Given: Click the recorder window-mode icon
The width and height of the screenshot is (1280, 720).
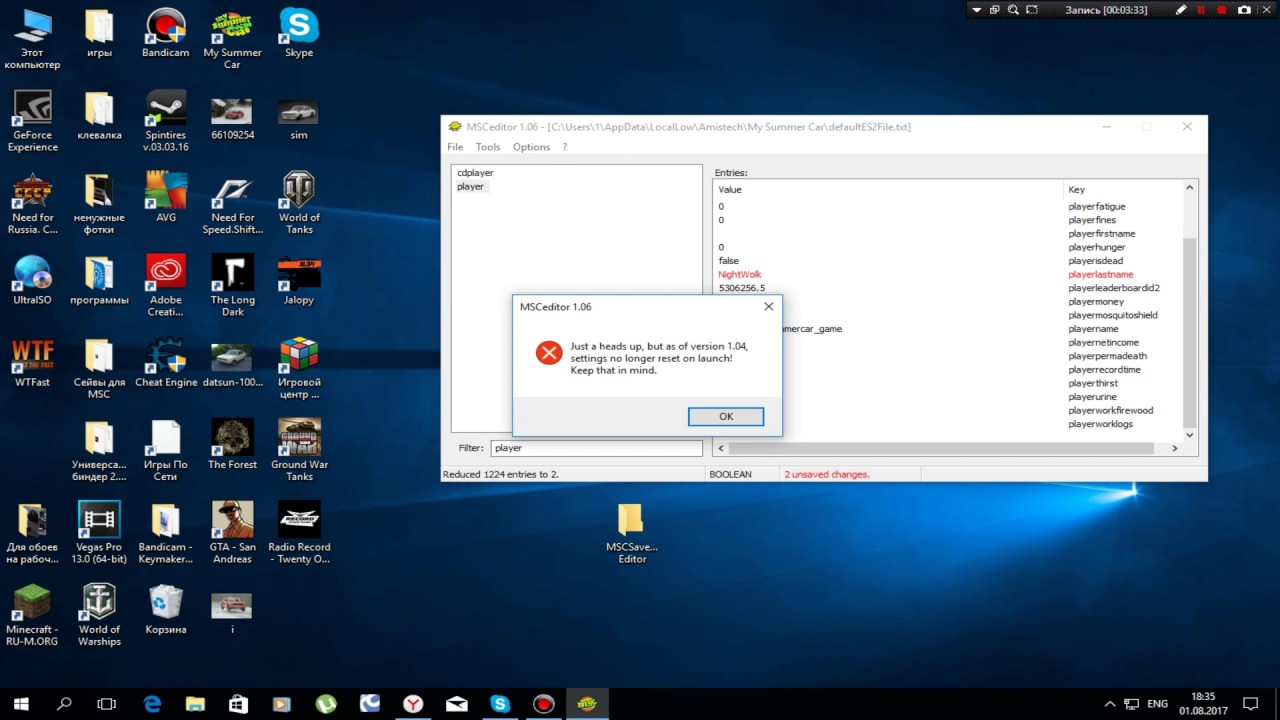Looking at the screenshot, I should click(x=995, y=10).
